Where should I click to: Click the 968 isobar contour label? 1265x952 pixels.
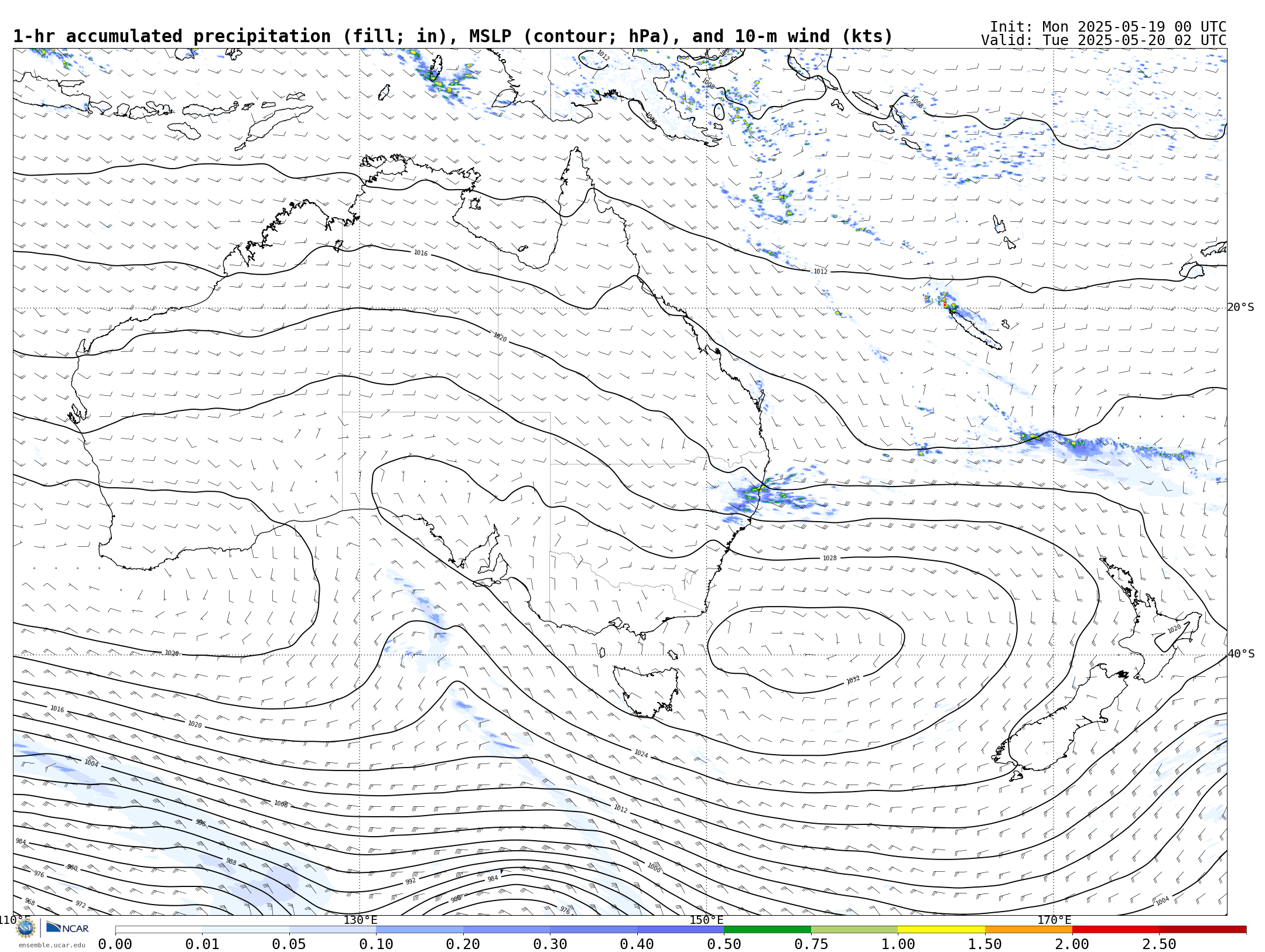point(30,902)
